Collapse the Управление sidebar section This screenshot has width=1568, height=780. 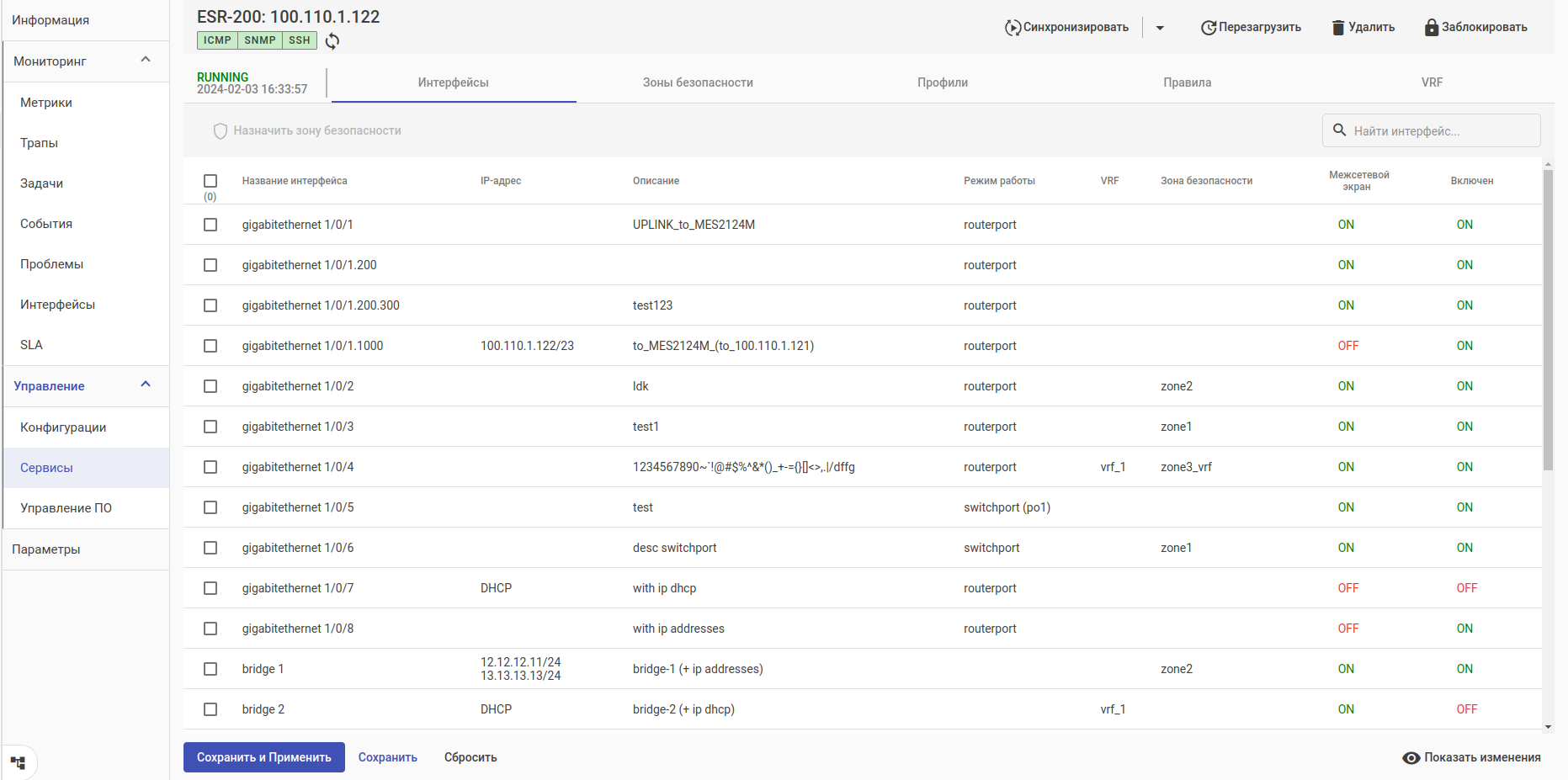pyautogui.click(x=146, y=385)
